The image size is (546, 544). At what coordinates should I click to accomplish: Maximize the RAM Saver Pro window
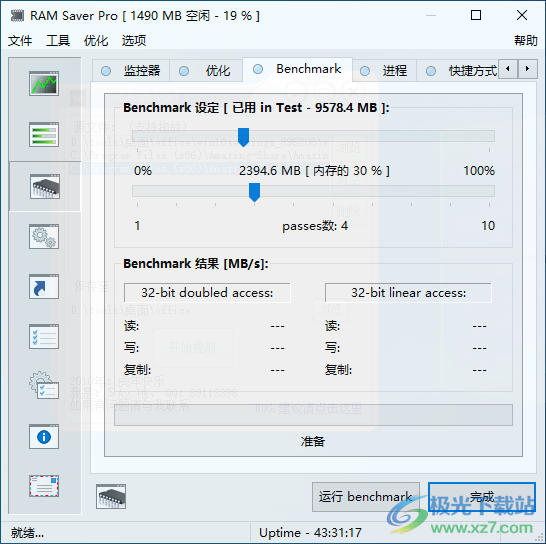click(476, 15)
